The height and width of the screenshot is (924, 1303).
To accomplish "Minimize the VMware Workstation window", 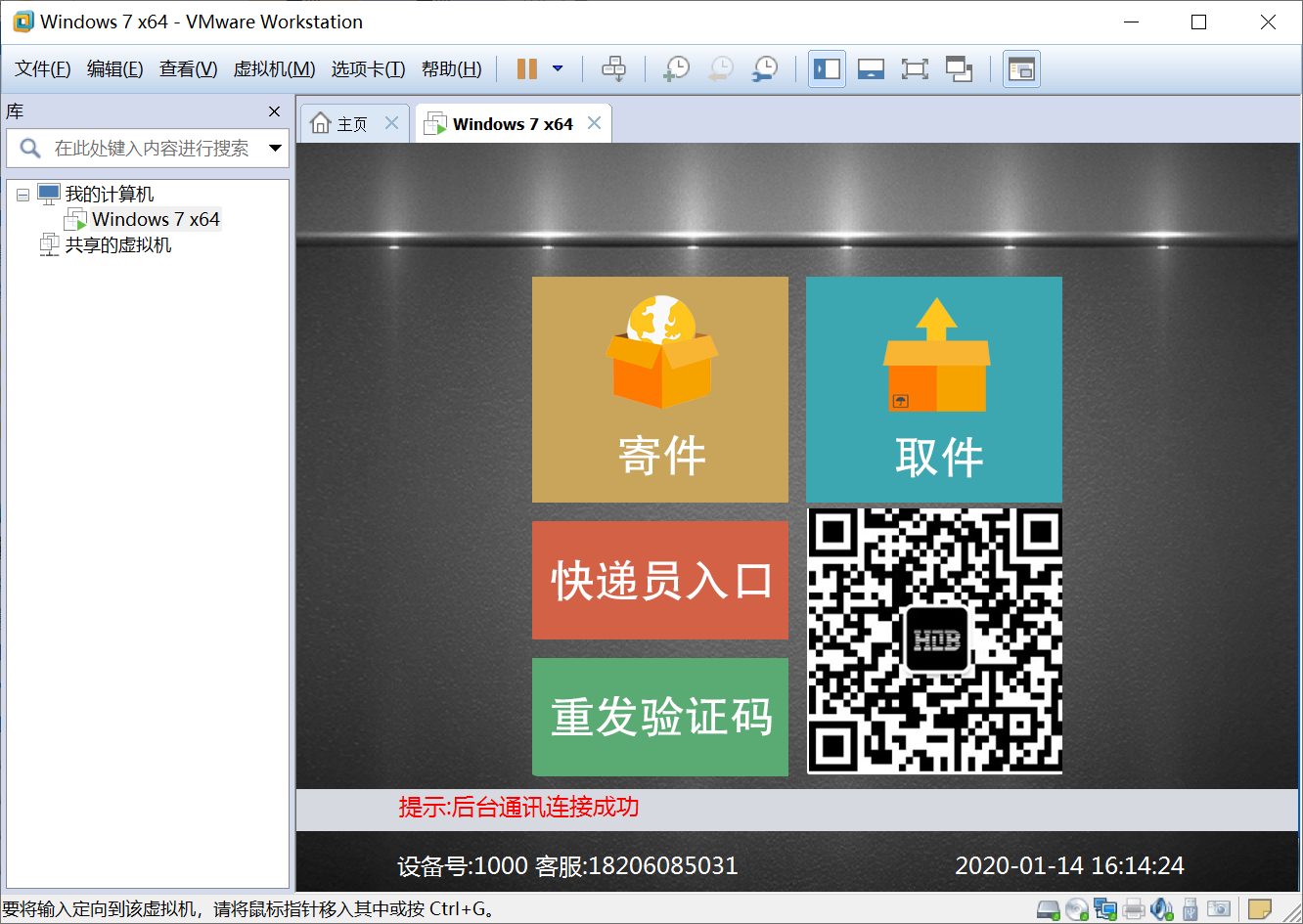I will coord(1131,22).
